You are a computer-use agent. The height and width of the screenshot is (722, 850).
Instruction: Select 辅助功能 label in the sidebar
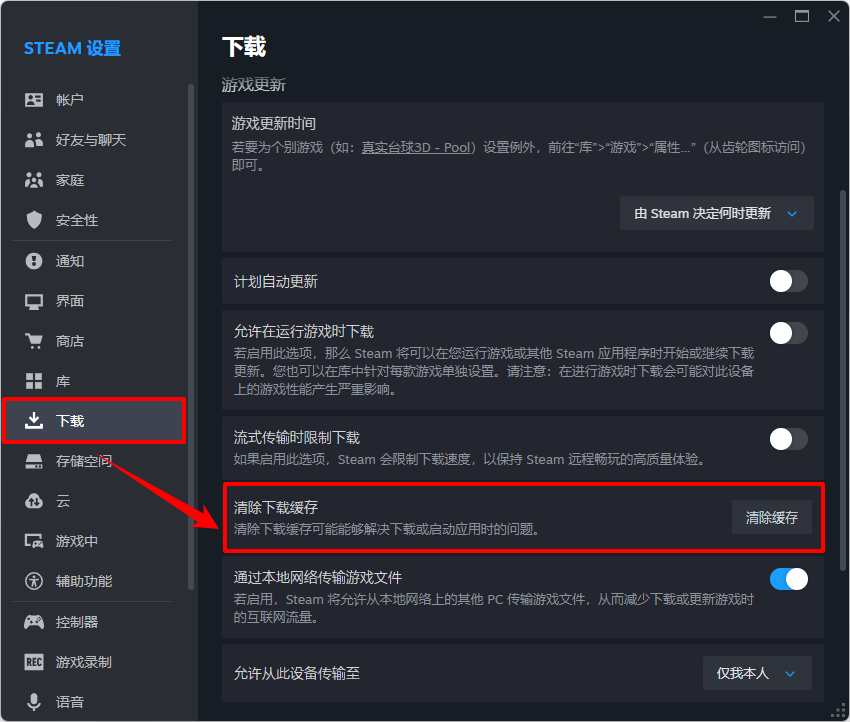point(84,581)
